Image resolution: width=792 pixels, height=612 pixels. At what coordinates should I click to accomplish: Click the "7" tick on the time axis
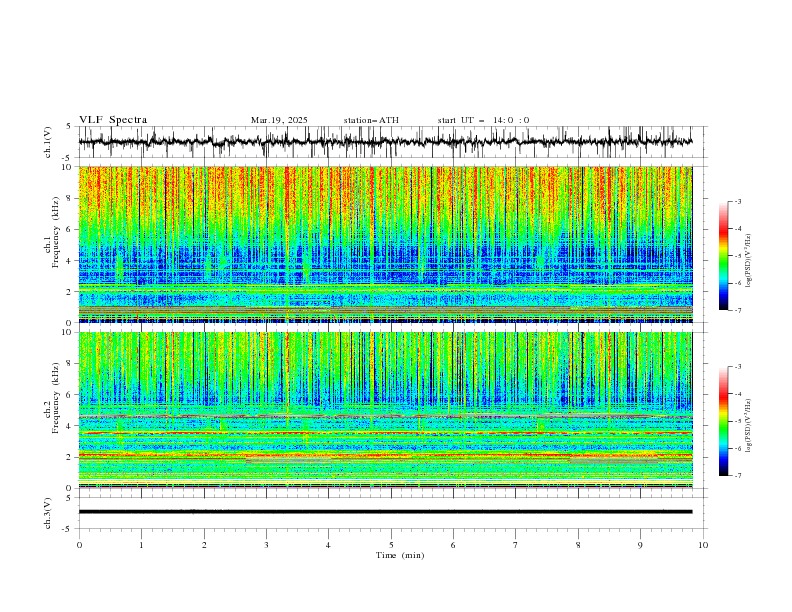pos(516,545)
